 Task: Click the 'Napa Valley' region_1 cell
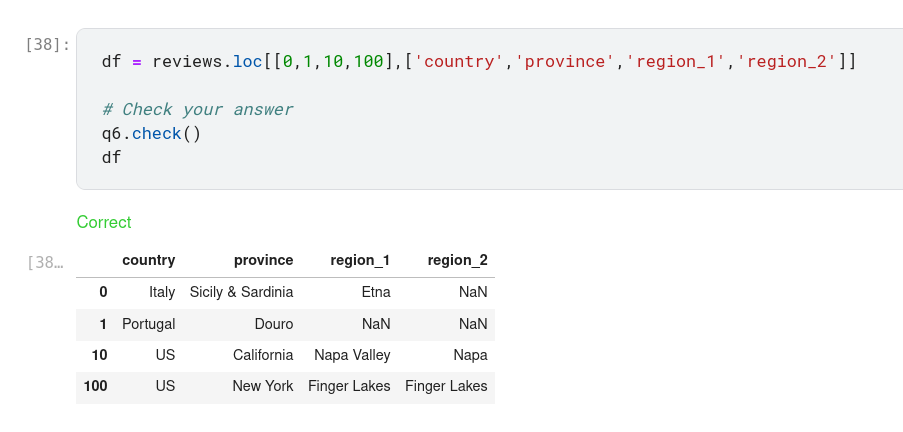pyautogui.click(x=352, y=355)
